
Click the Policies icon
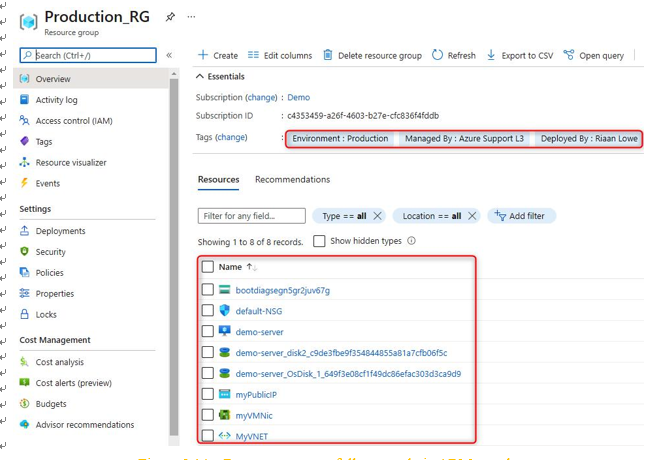(24, 273)
